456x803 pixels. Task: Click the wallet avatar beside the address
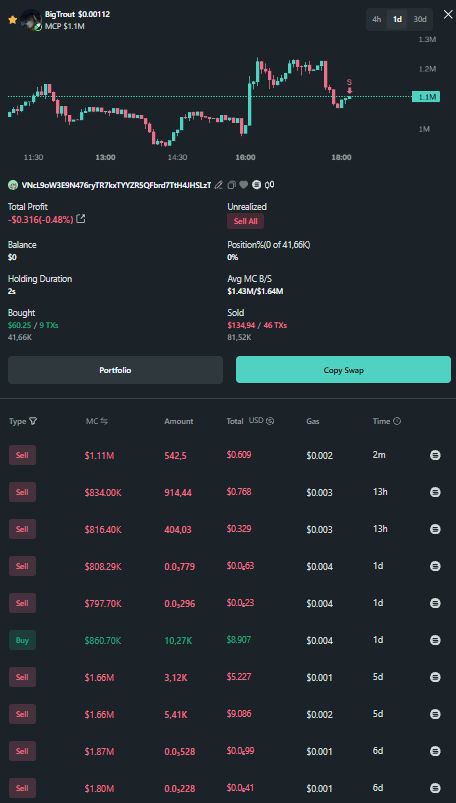[x=13, y=184]
